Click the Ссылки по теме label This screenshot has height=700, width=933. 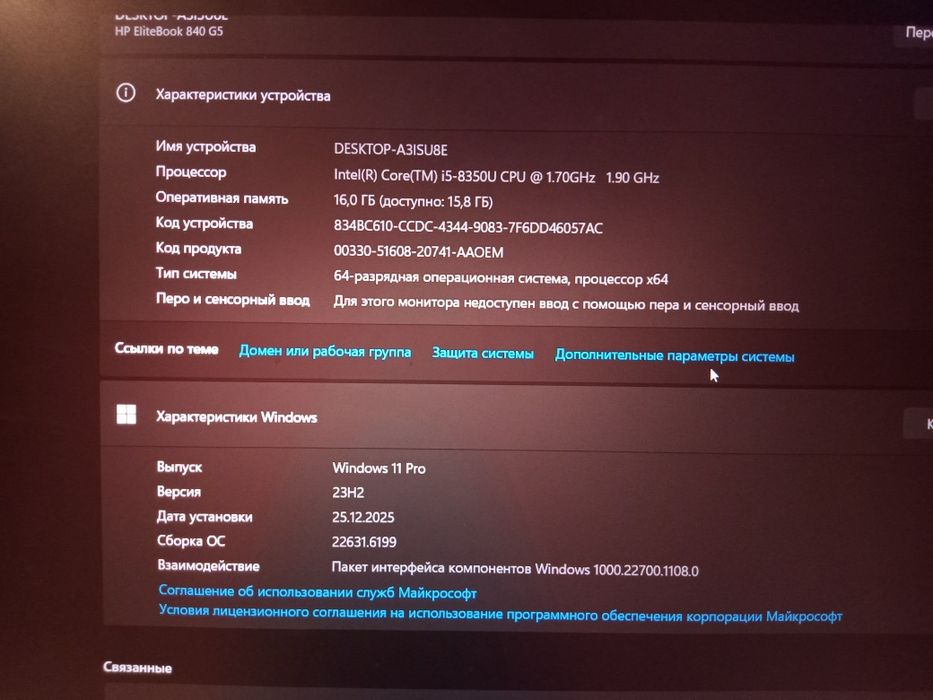point(167,349)
